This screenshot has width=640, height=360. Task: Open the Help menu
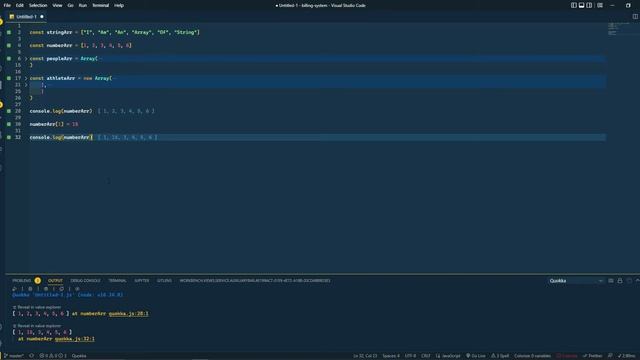(119, 5)
